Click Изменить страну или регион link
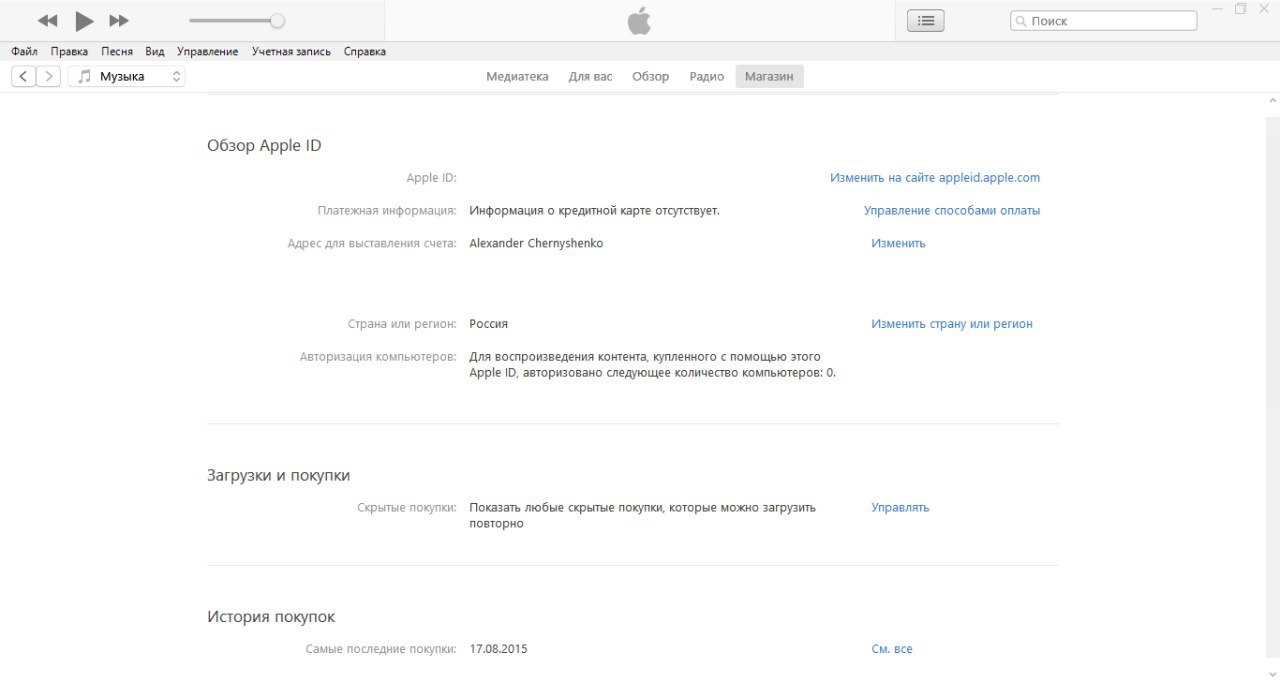1280x682 pixels. pyautogui.click(x=952, y=324)
